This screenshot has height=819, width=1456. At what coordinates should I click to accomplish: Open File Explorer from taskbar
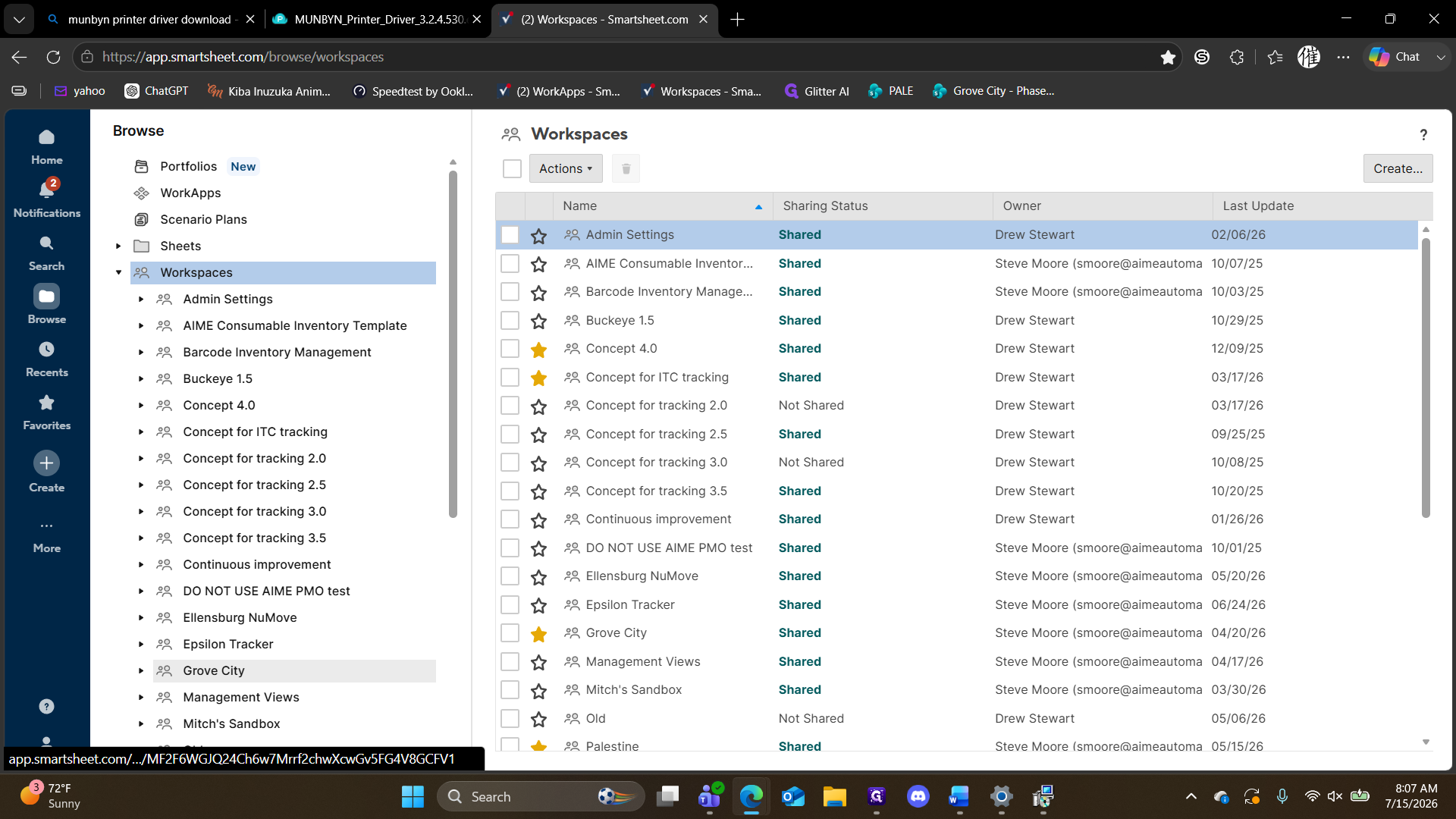click(x=834, y=796)
